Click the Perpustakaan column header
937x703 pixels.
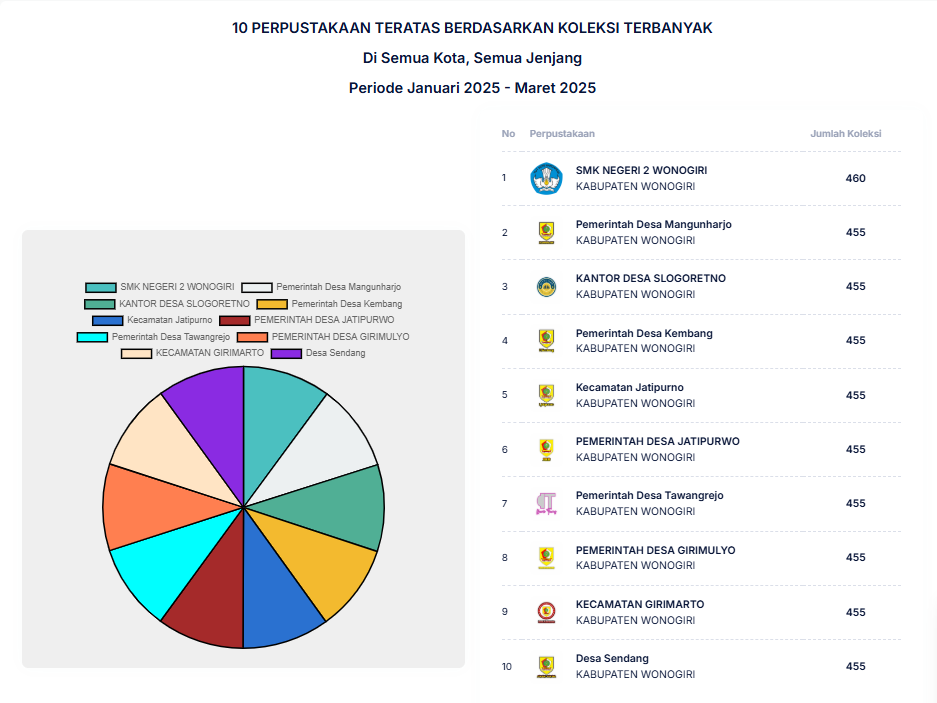(562, 134)
